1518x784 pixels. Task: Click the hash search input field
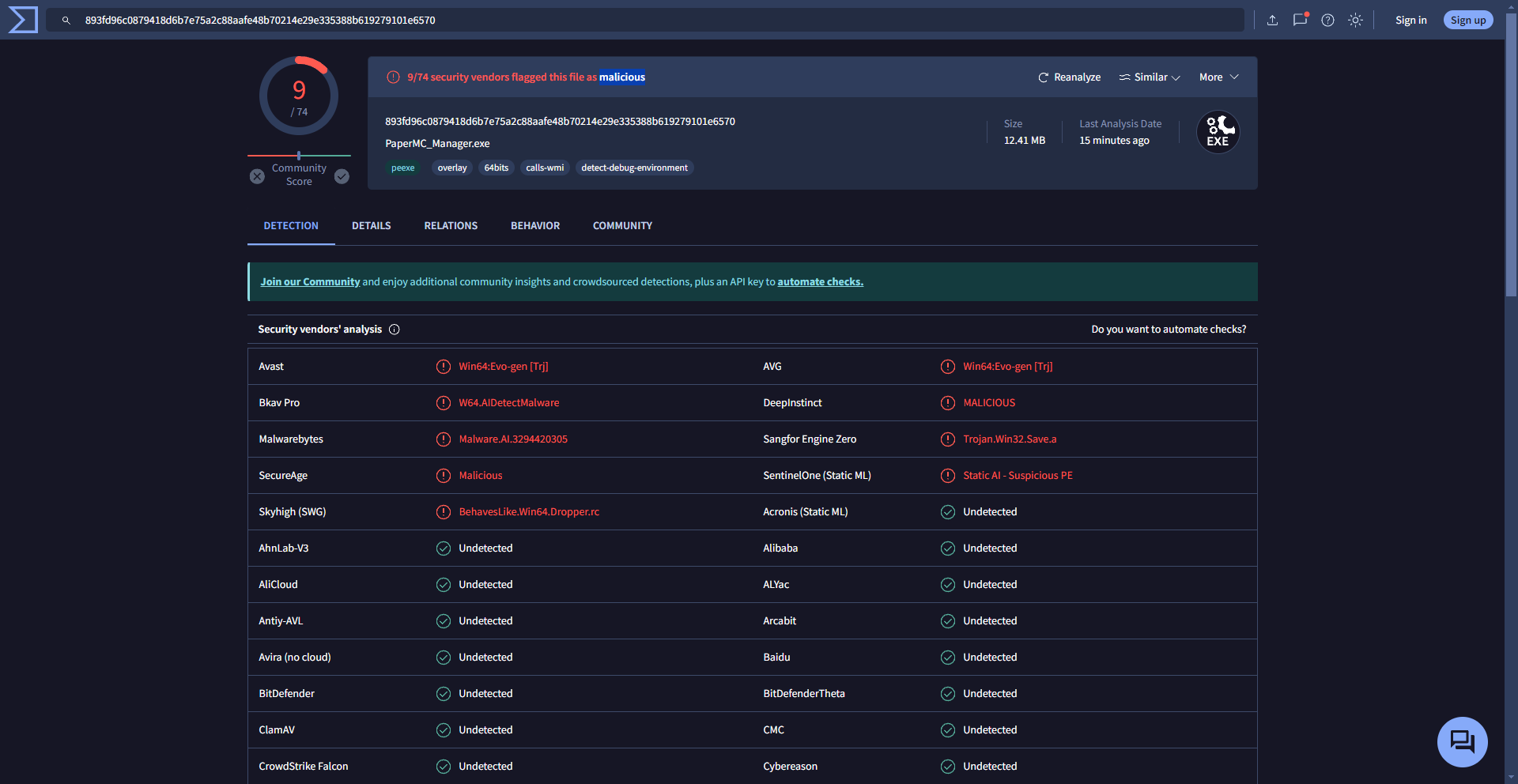point(645,21)
